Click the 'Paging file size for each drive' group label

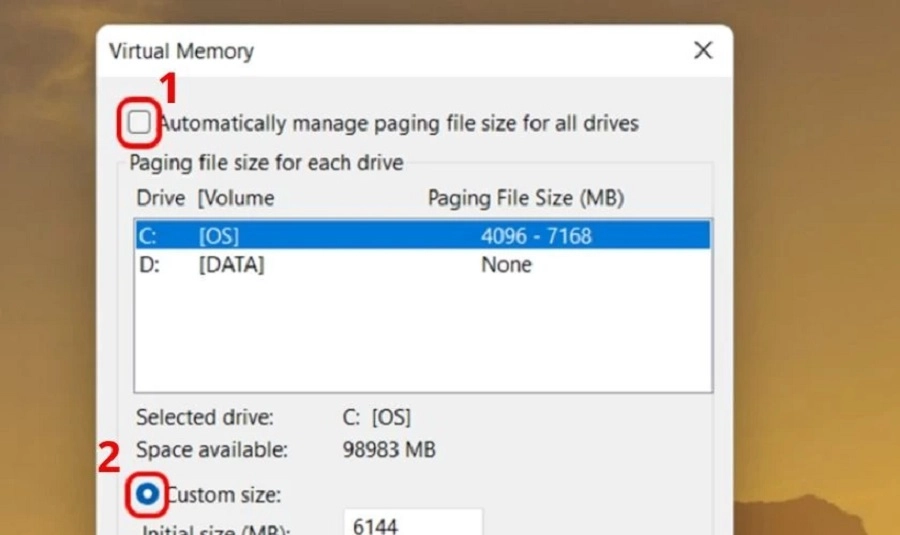(266, 162)
